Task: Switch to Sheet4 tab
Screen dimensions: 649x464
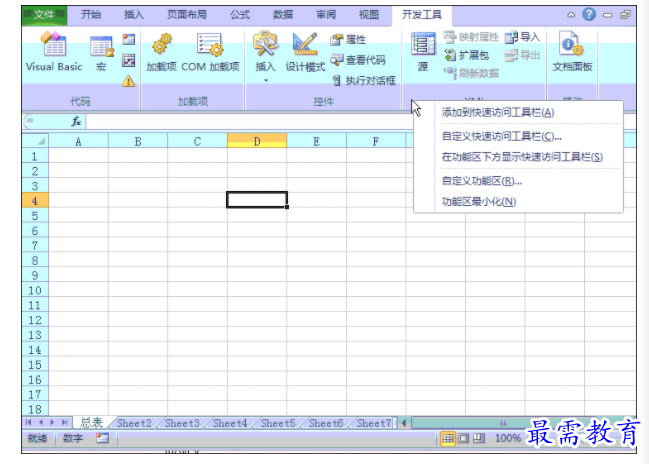Action: pos(230,423)
